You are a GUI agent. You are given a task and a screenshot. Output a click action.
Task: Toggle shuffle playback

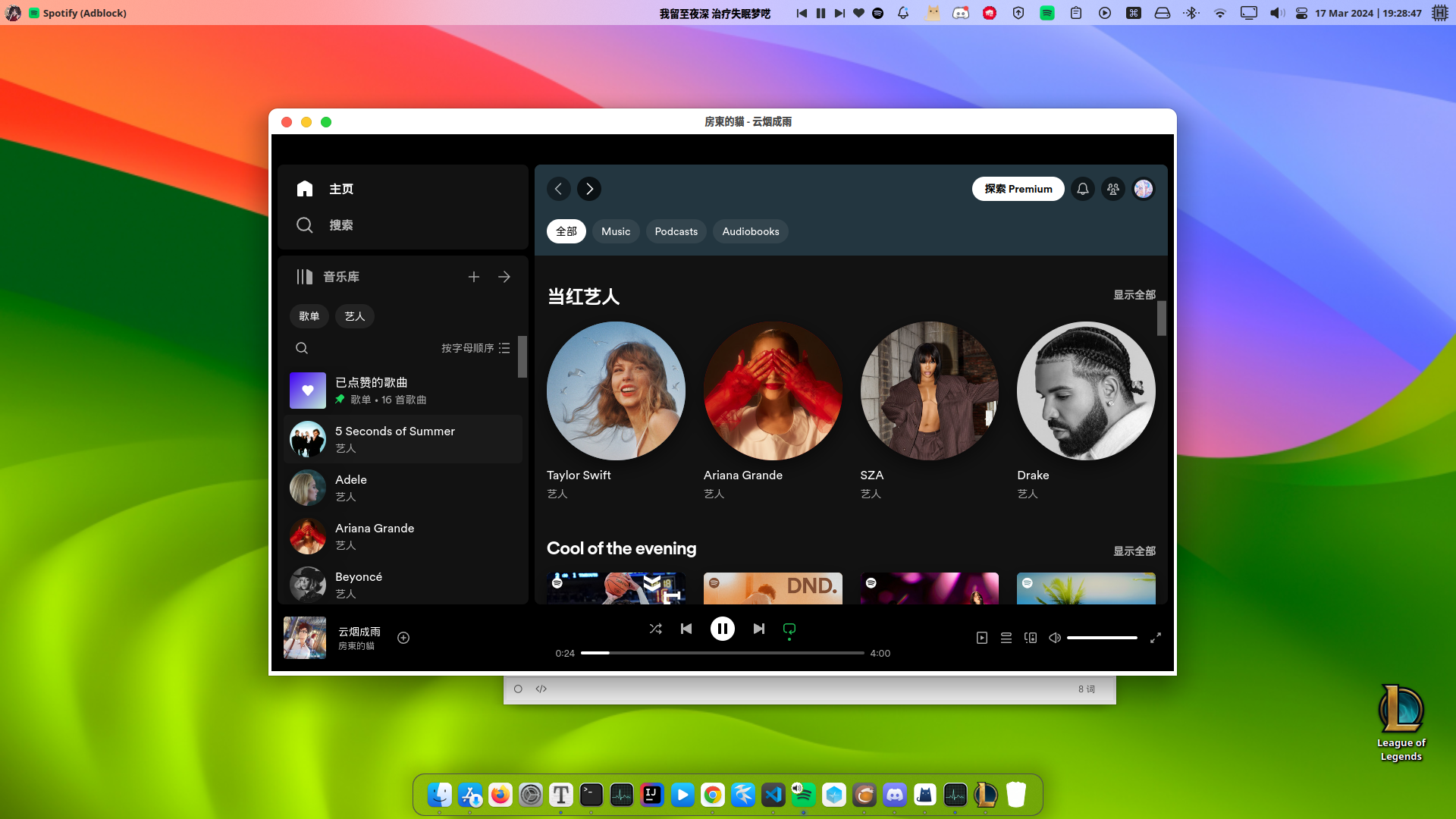[x=656, y=629]
